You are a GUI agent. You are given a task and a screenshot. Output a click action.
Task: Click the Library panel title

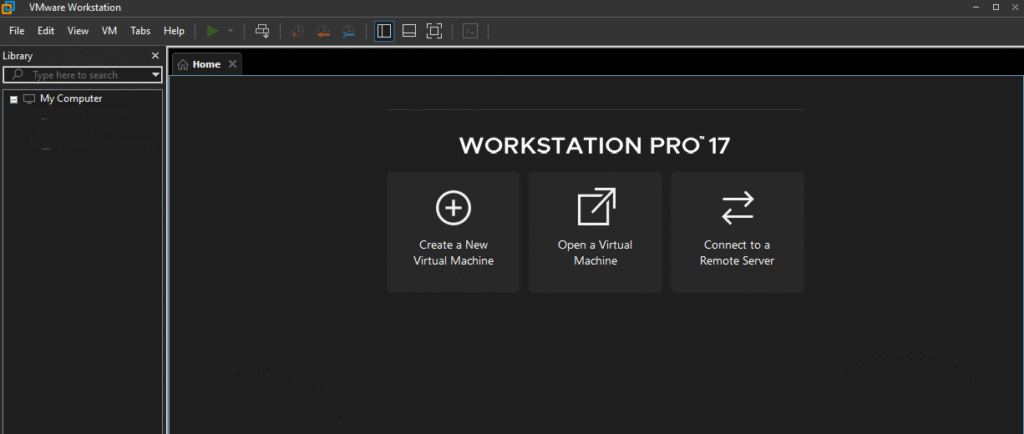(x=18, y=56)
